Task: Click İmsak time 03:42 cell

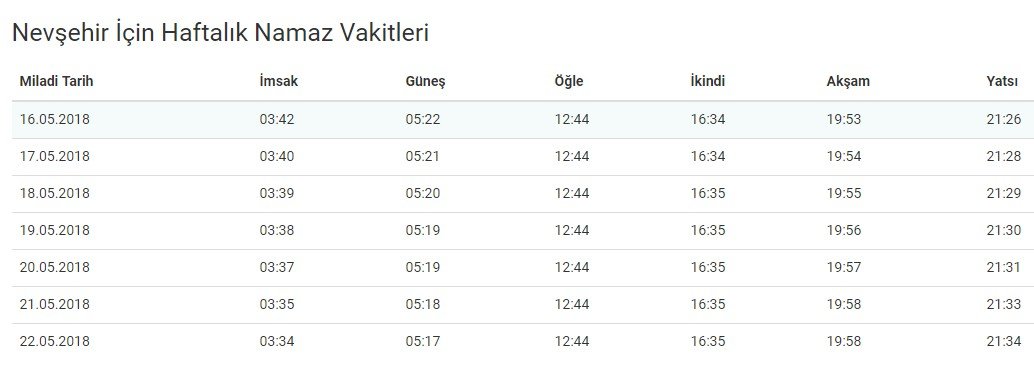Action: (277, 119)
